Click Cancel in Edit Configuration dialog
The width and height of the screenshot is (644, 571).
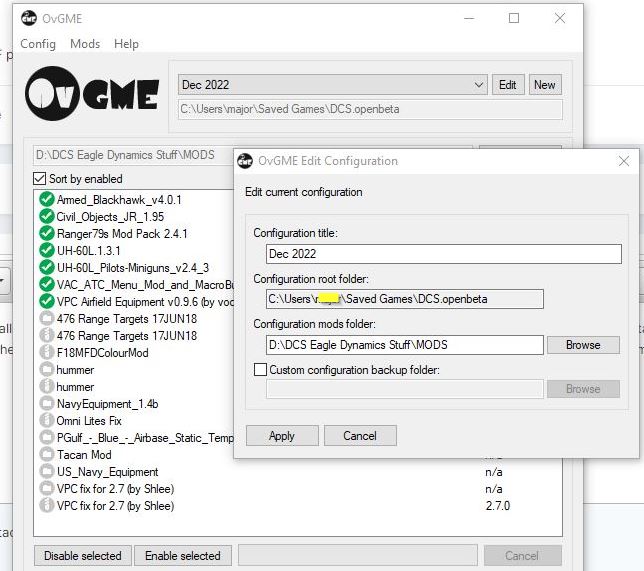click(360, 435)
